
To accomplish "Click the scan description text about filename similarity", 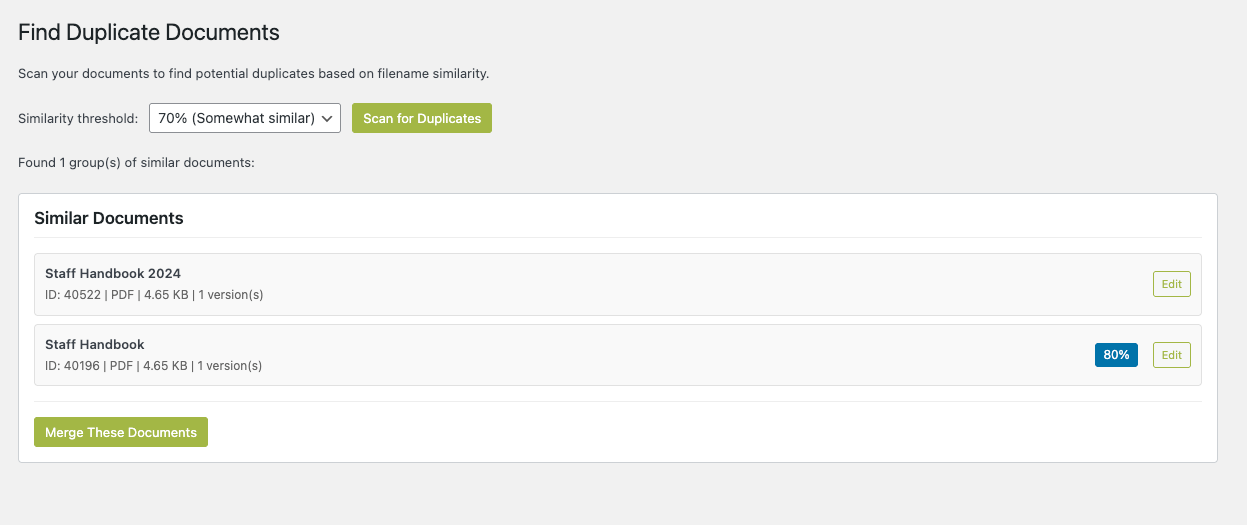I will pos(253,74).
